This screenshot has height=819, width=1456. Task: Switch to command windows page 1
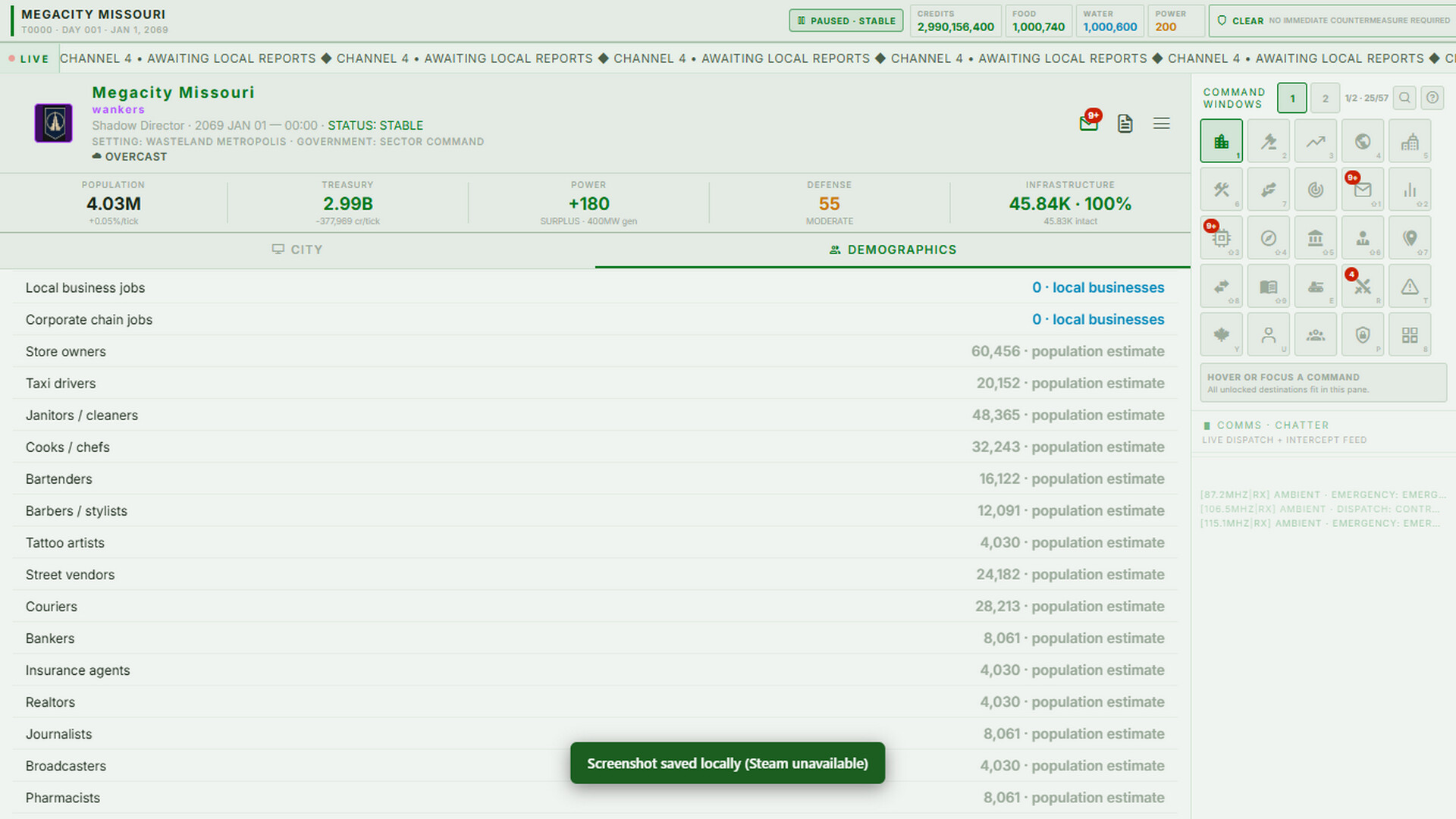click(1292, 98)
